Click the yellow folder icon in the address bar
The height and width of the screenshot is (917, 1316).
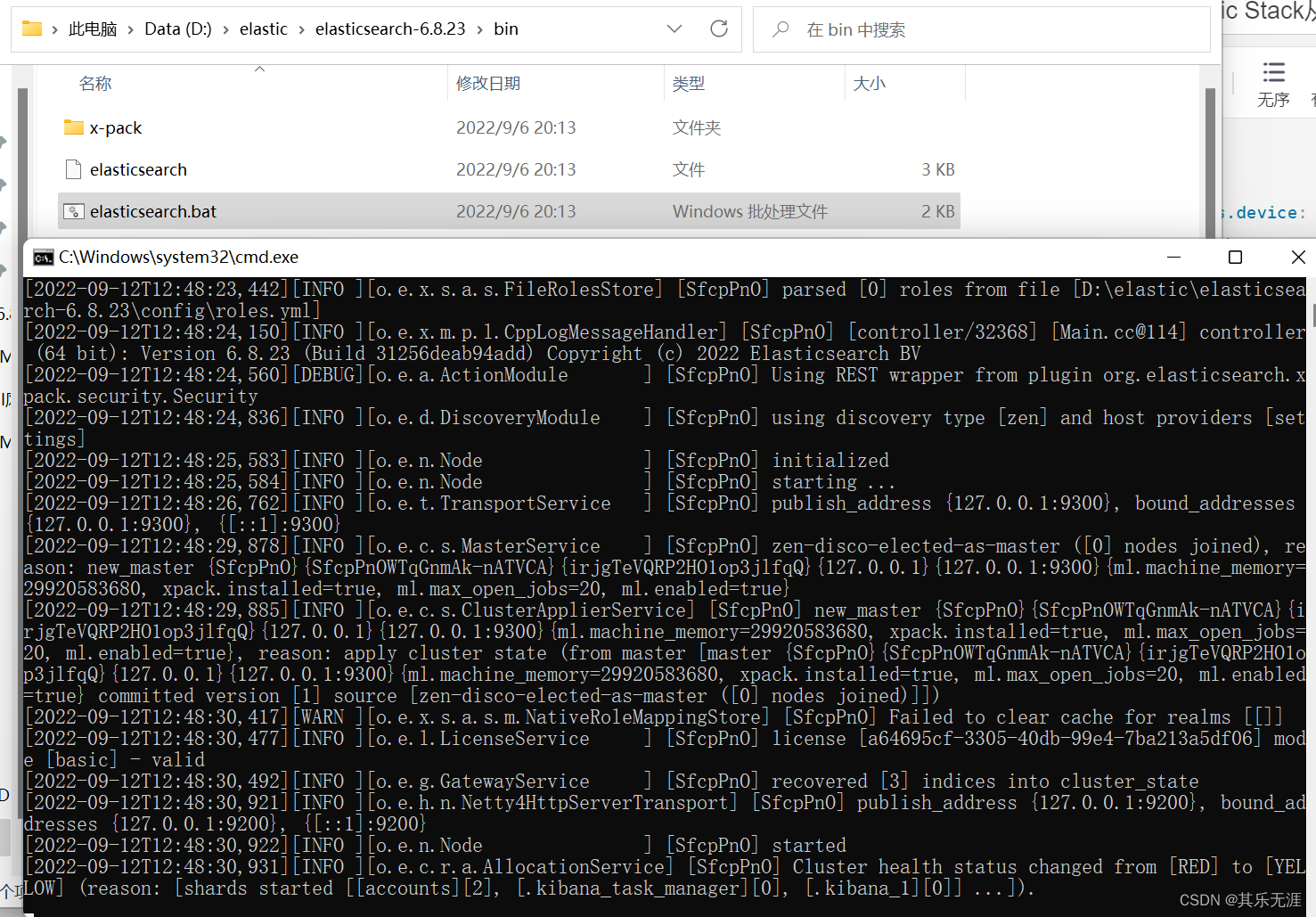pyautogui.click(x=36, y=28)
